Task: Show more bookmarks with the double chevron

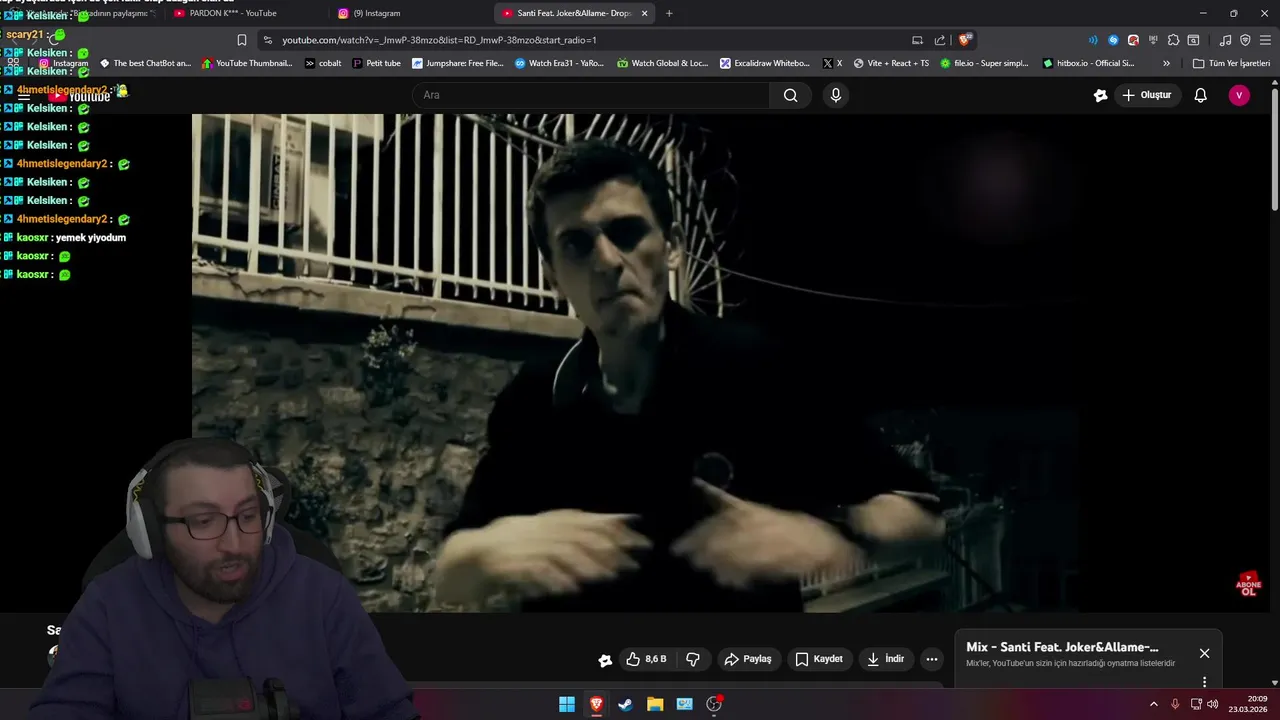Action: (x=1166, y=63)
